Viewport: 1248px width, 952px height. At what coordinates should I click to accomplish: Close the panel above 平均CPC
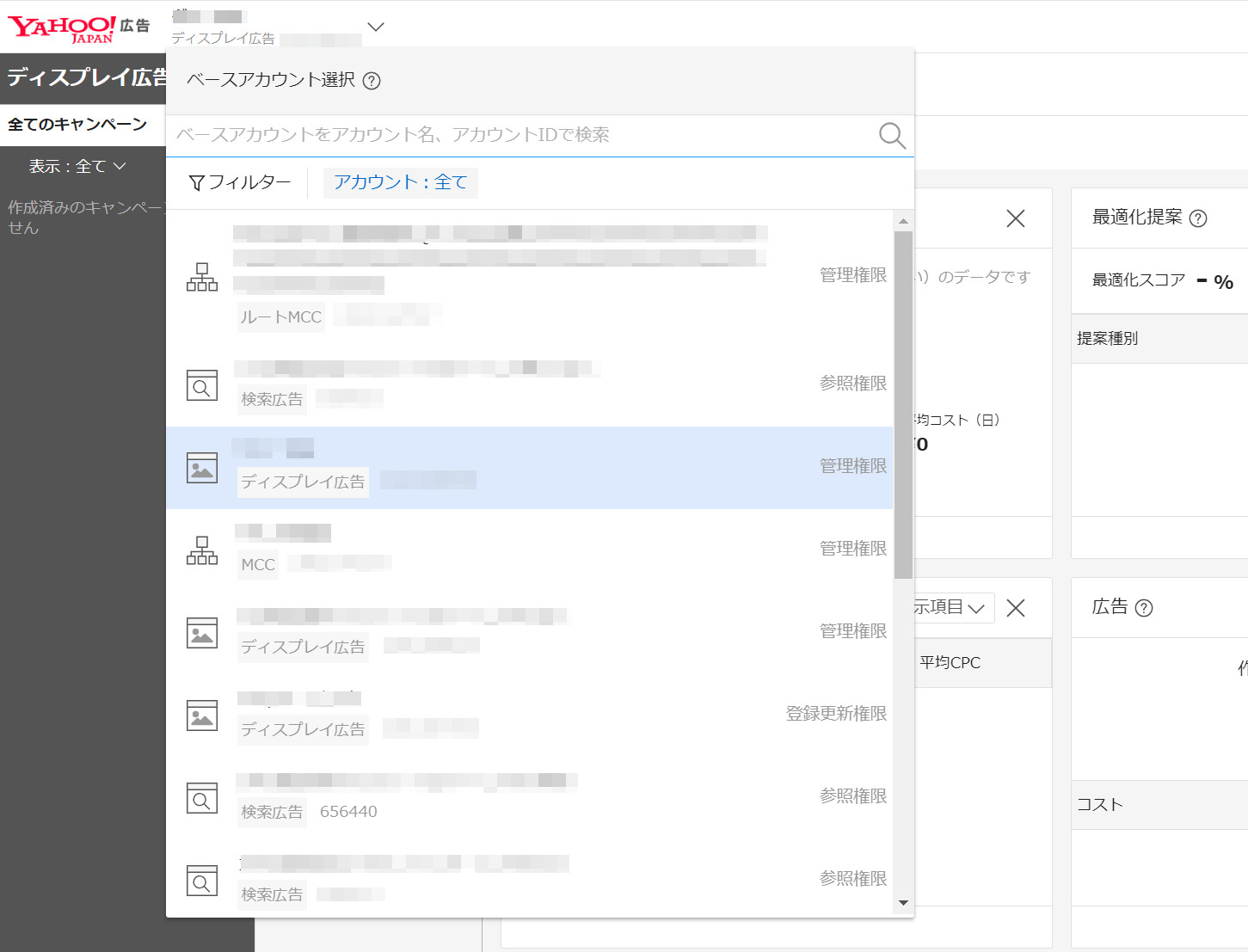click(1015, 608)
